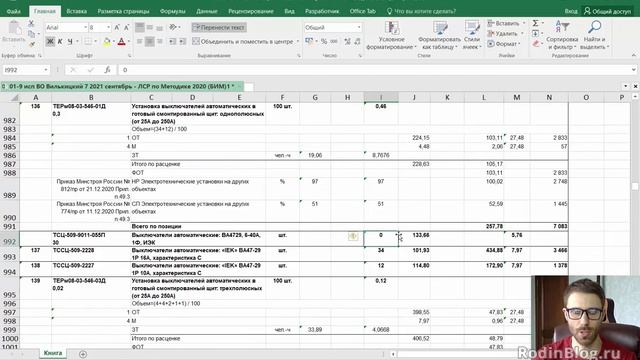Decrease font size with the smaller A icon
Viewport: 640px width, 360px height.
tap(127, 27)
